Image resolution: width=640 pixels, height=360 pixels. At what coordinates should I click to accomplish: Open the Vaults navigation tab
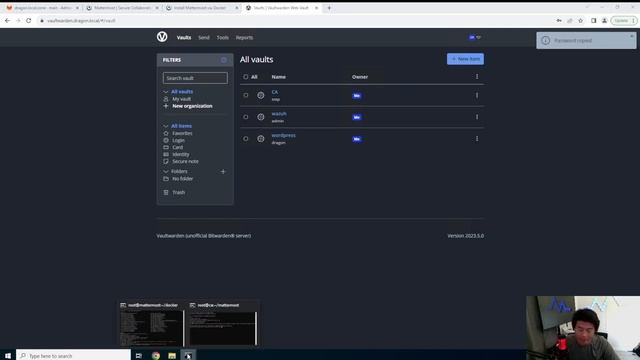click(x=184, y=38)
